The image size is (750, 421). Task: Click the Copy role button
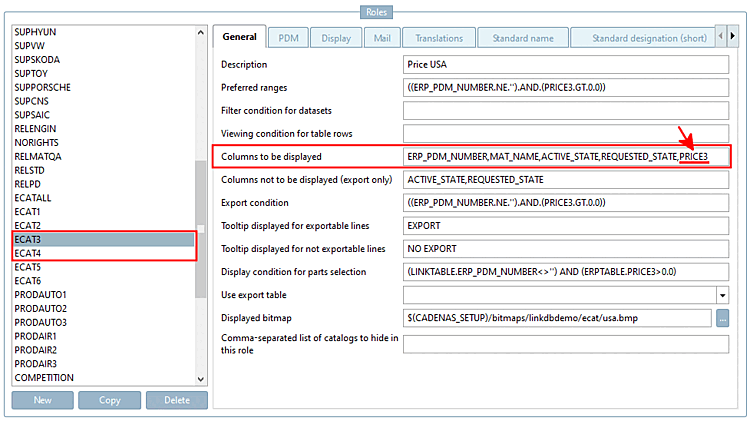(110, 400)
